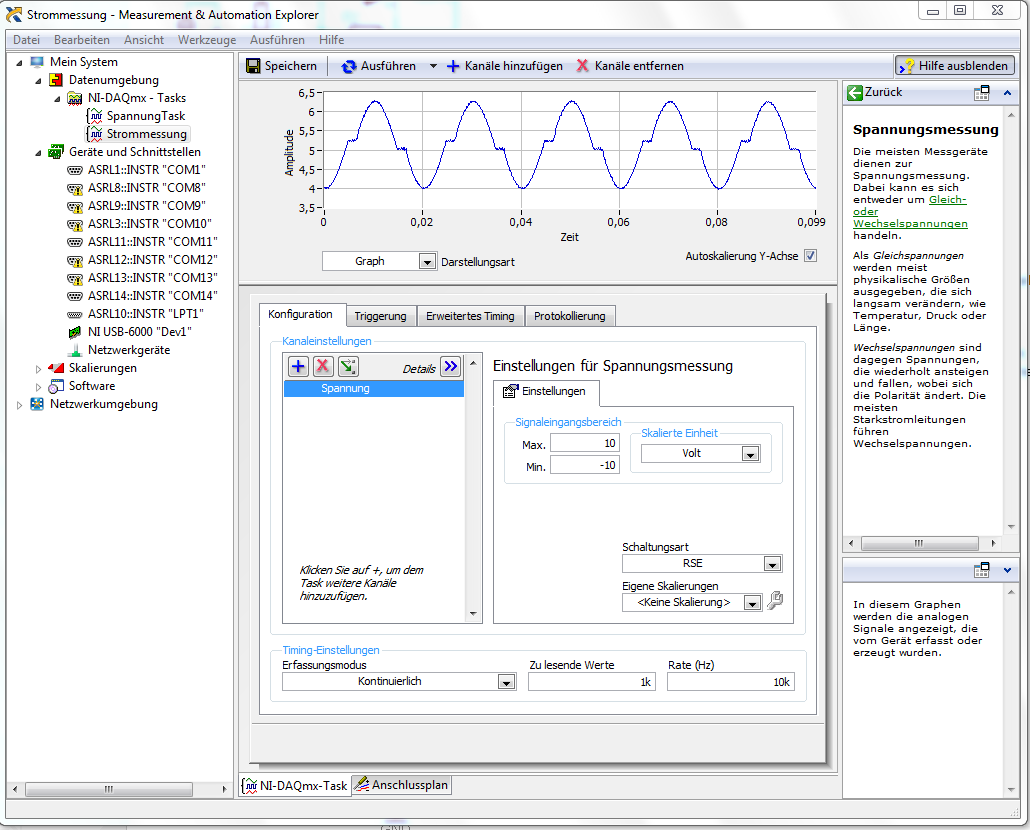The height and width of the screenshot is (830, 1030).
Task: Add channel with blue plus button
Action: 298,366
